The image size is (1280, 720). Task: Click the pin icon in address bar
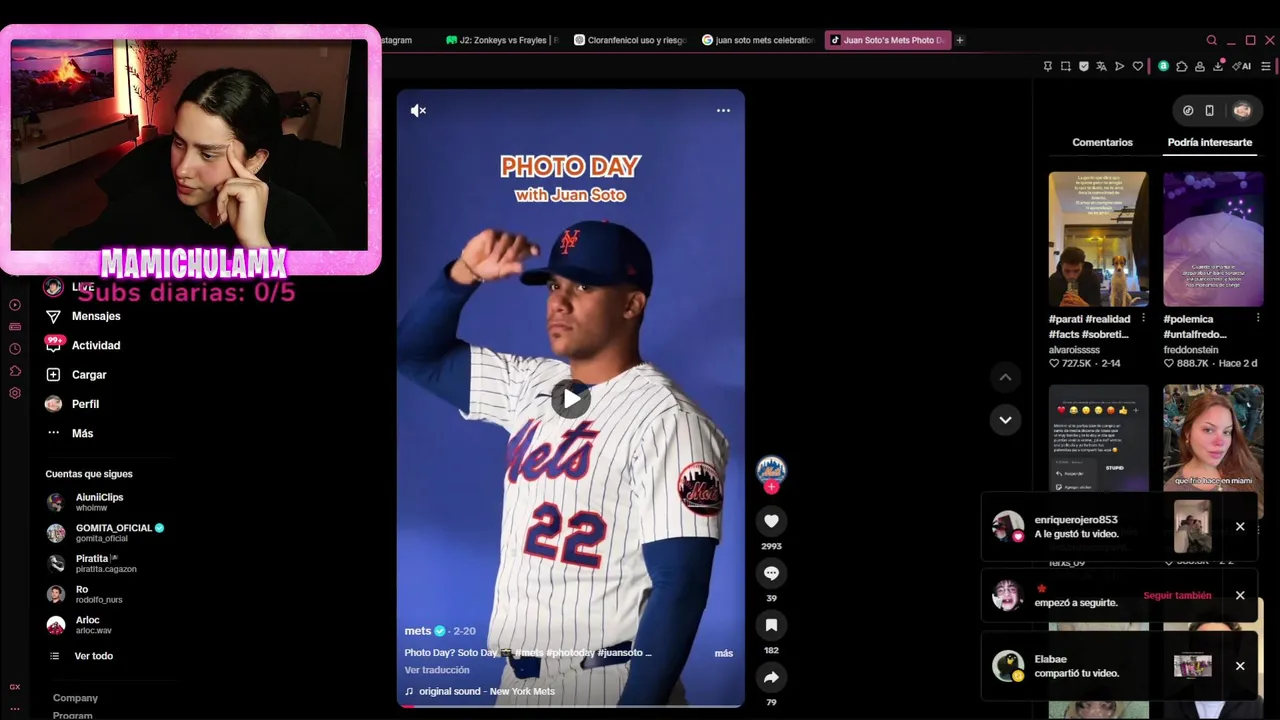point(1047,66)
